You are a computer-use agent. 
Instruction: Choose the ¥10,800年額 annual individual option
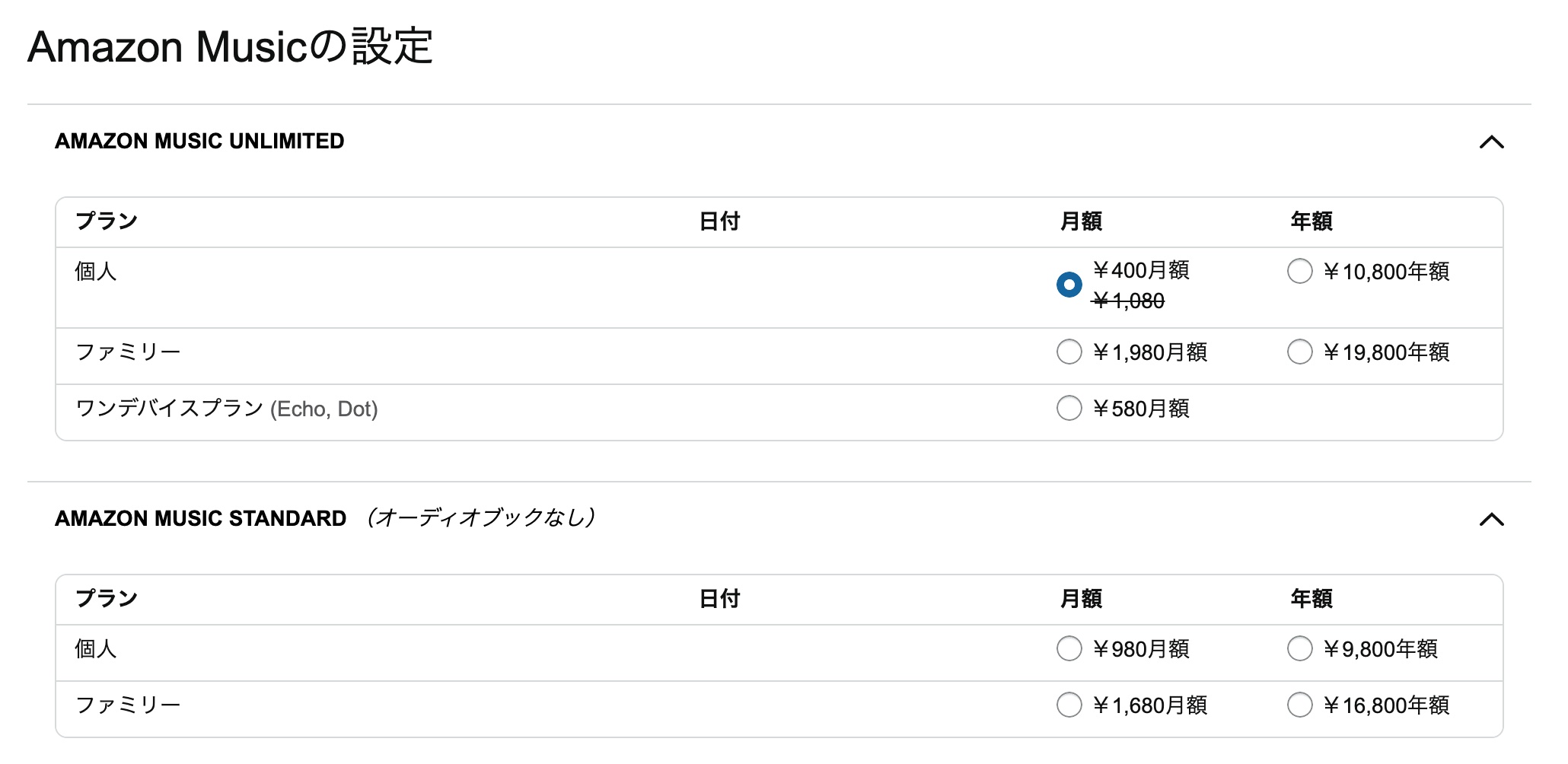[1299, 271]
